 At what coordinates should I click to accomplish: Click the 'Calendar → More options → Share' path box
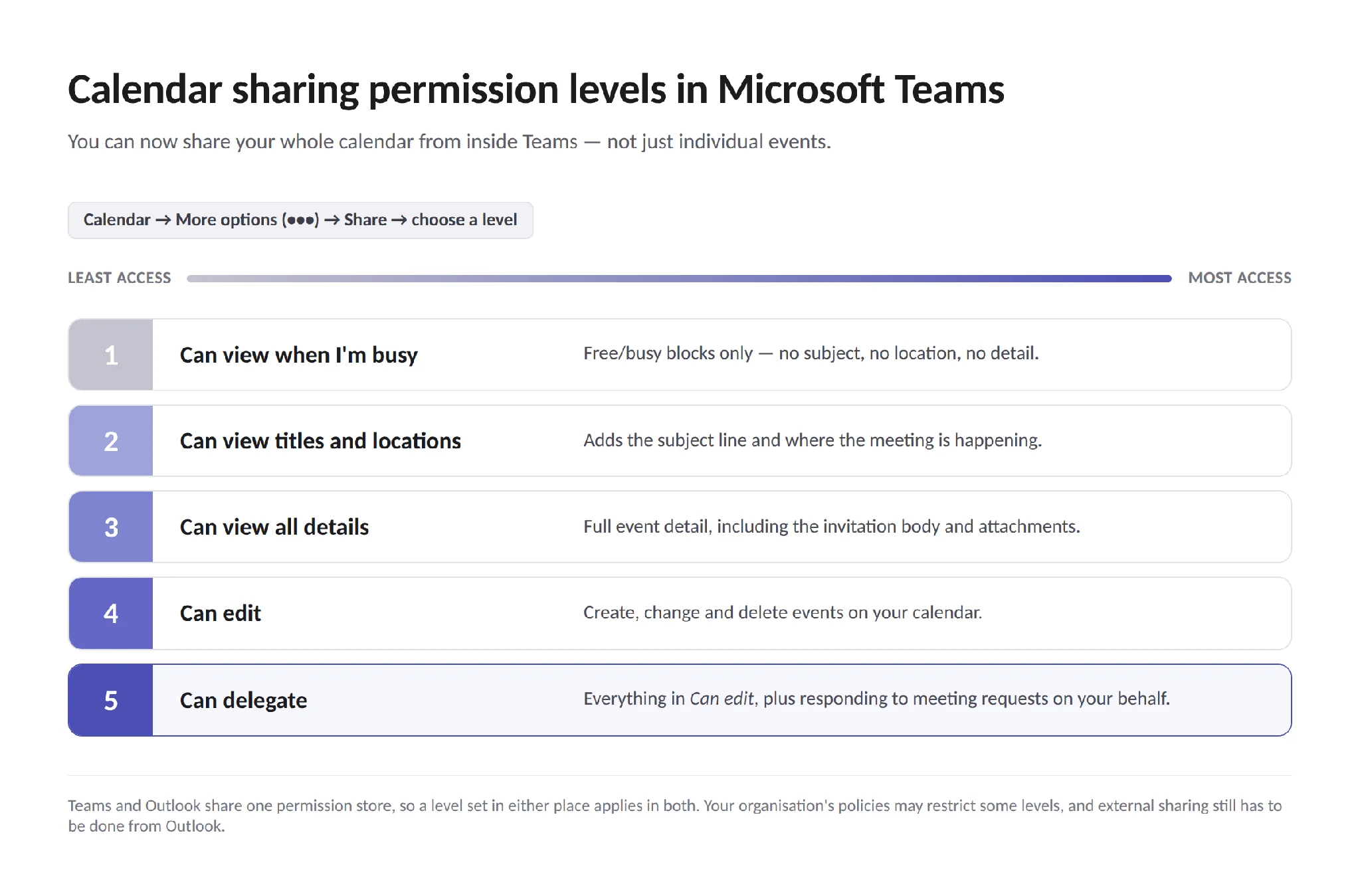tap(300, 220)
